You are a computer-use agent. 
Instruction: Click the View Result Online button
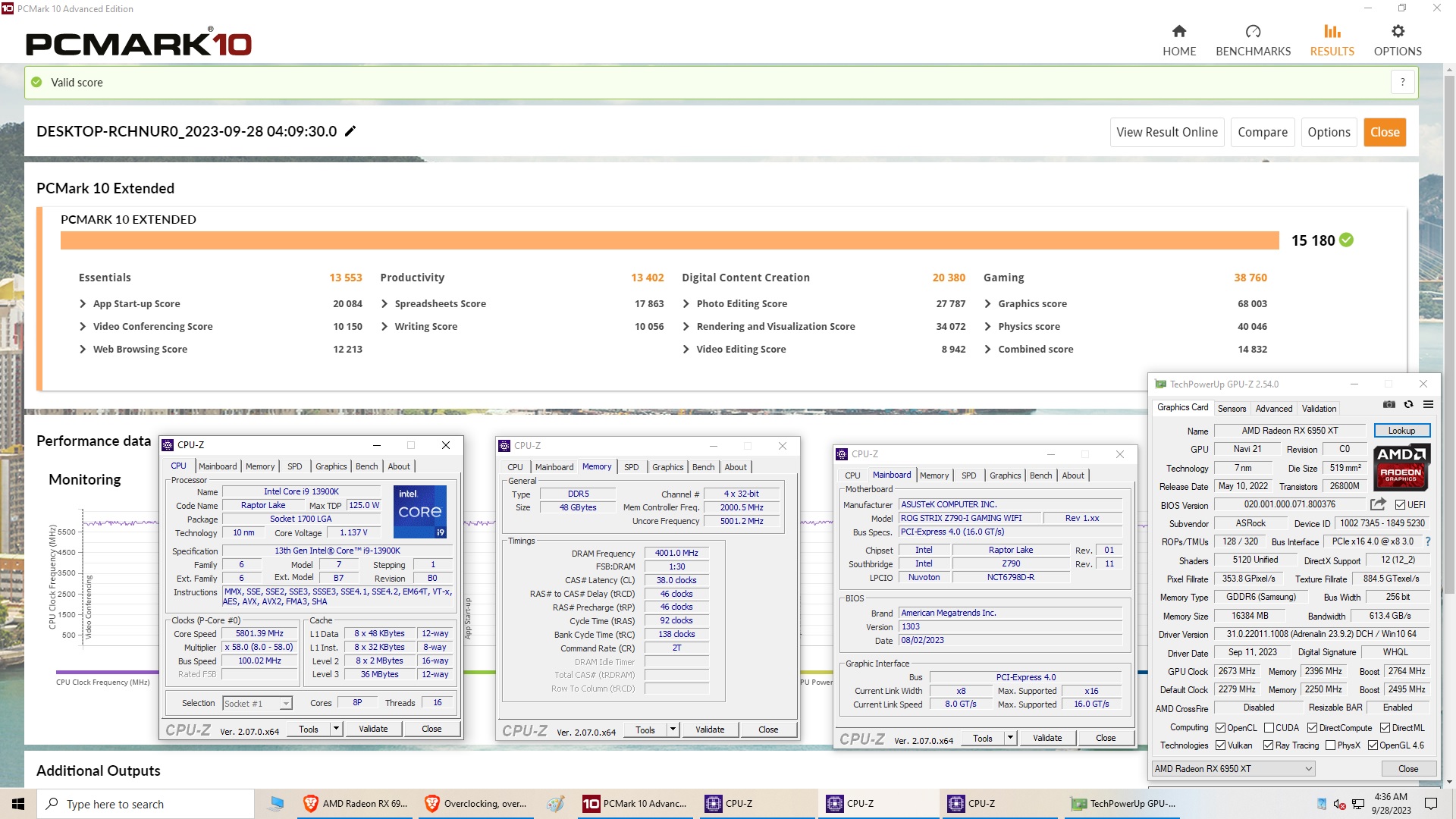point(1167,132)
